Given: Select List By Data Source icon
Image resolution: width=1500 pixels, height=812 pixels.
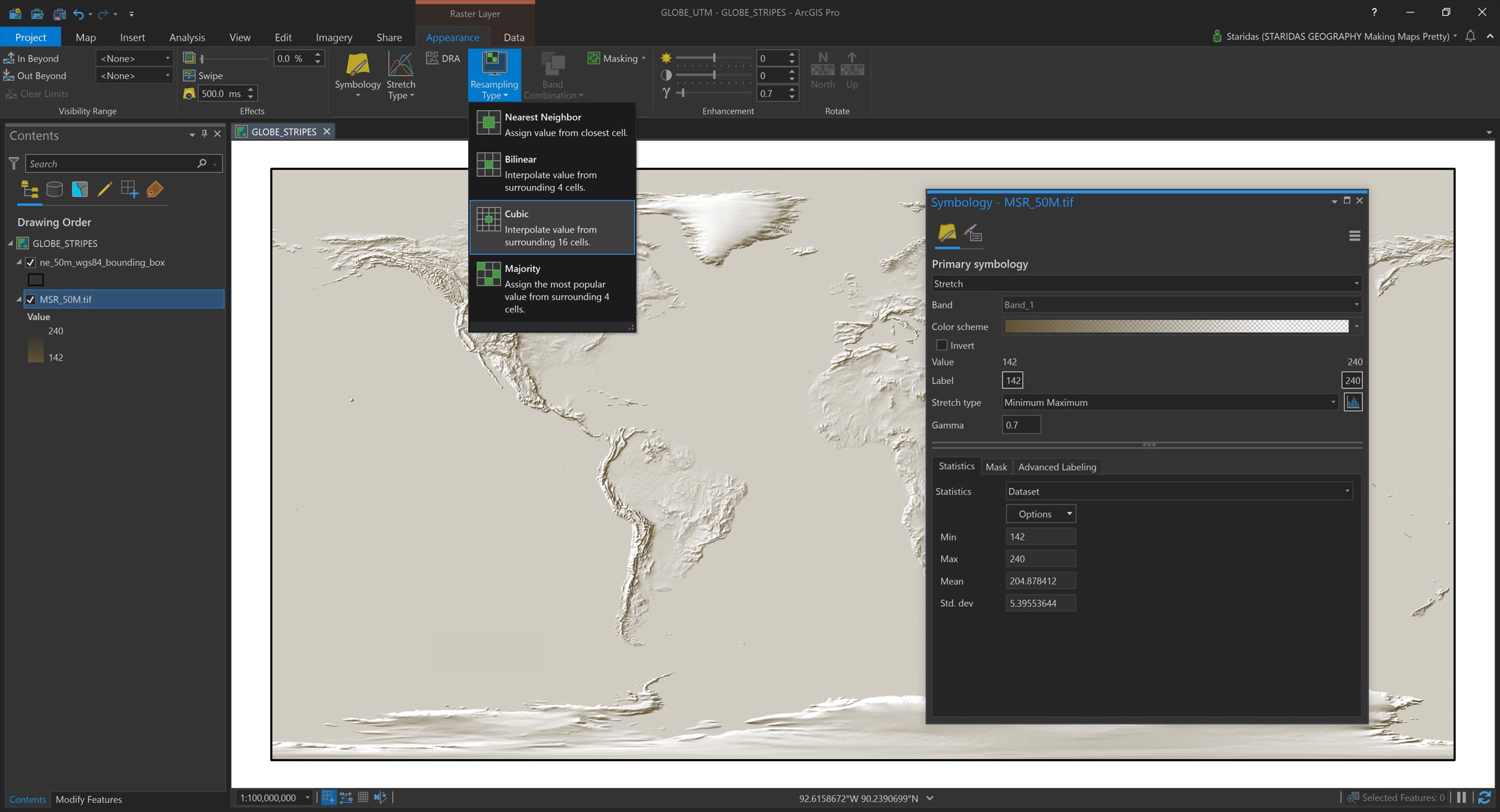Looking at the screenshot, I should (54, 190).
